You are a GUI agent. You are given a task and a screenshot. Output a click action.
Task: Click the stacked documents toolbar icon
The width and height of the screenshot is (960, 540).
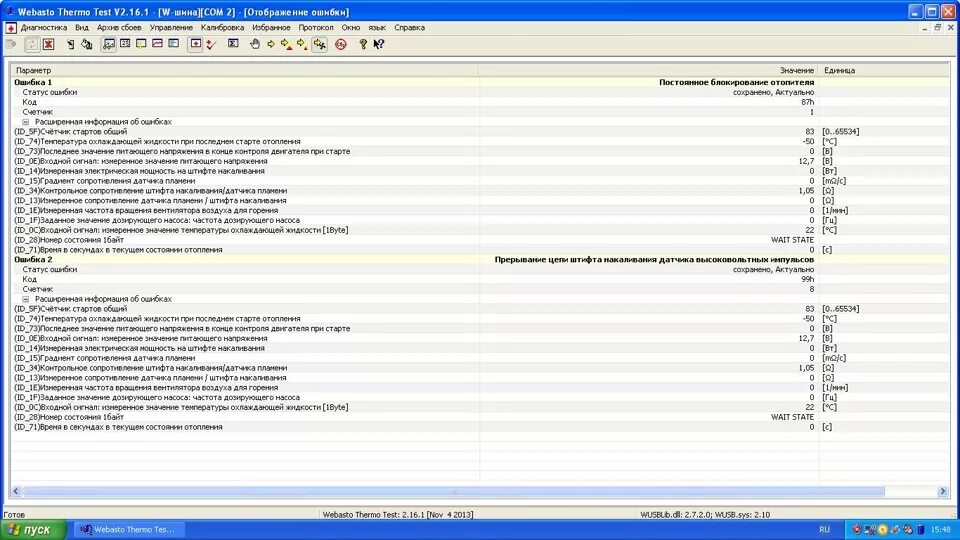[86, 44]
